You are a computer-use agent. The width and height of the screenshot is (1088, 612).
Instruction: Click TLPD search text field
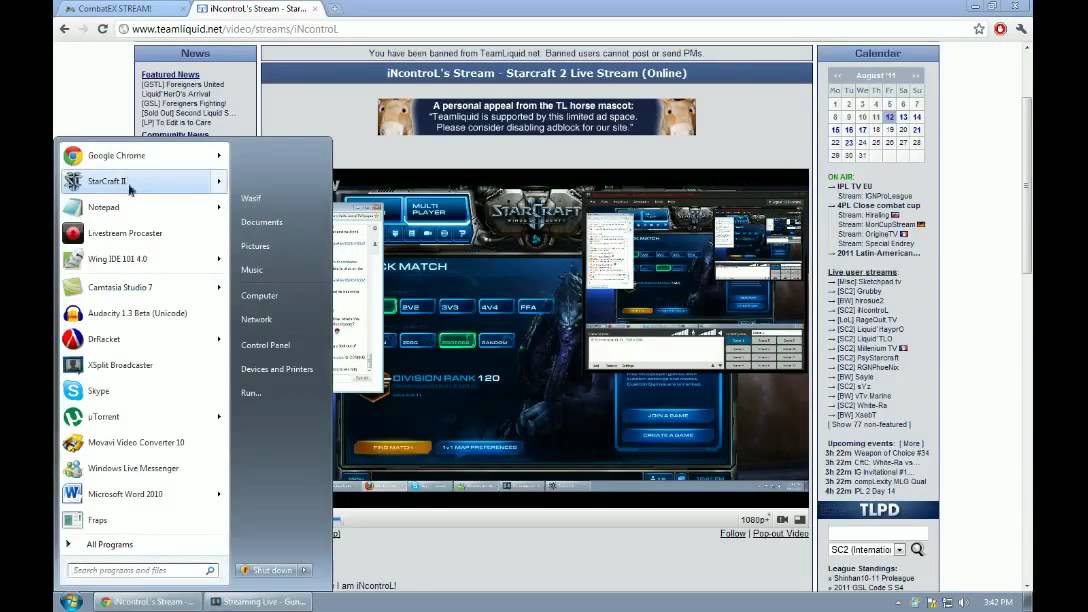[x=878, y=533]
